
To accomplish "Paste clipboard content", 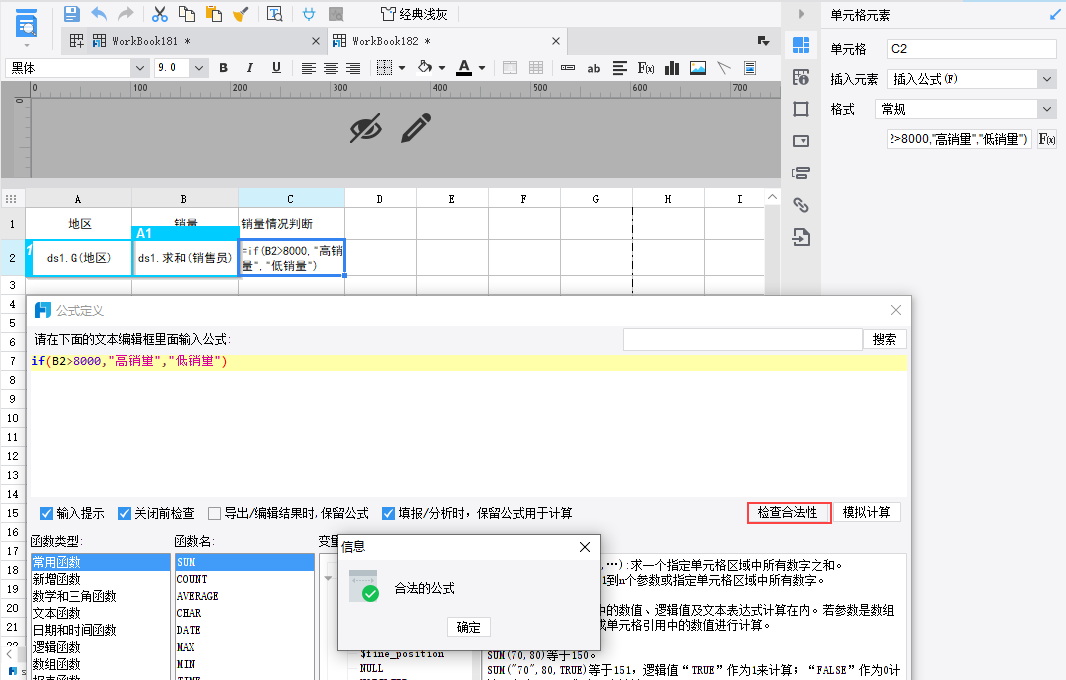I will tap(213, 14).
